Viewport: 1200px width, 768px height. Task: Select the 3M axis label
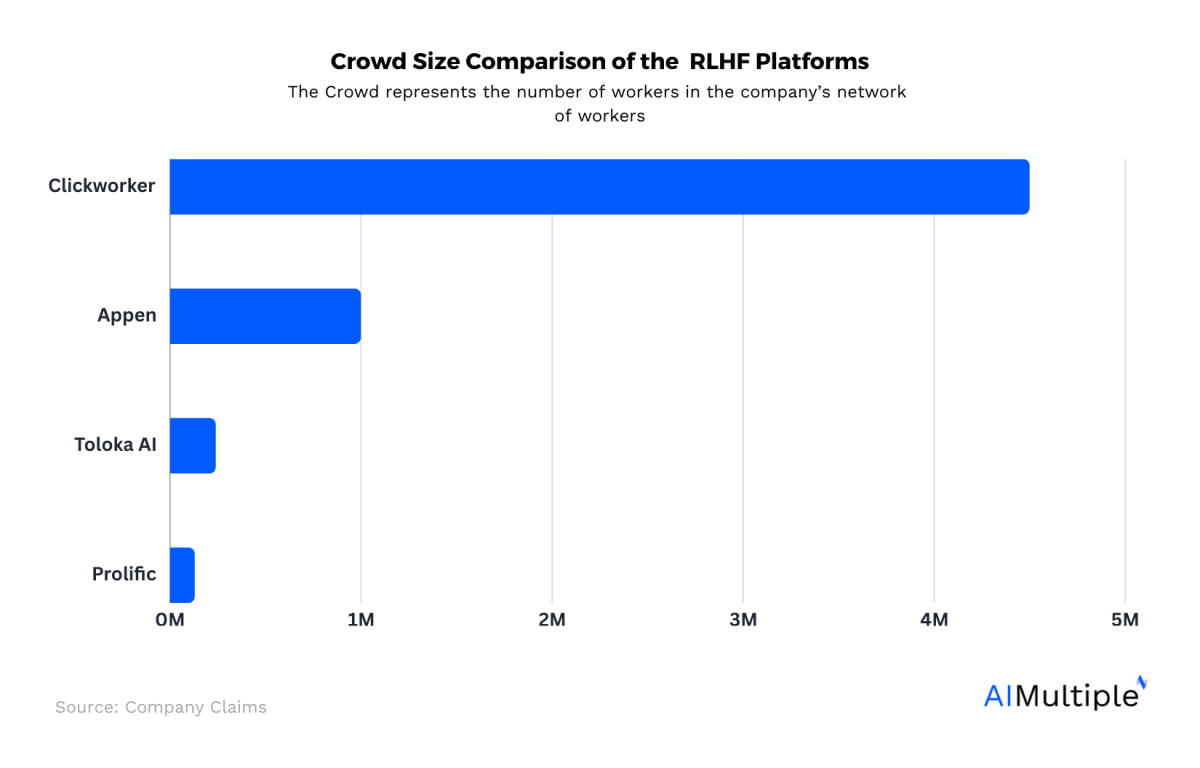pos(743,619)
